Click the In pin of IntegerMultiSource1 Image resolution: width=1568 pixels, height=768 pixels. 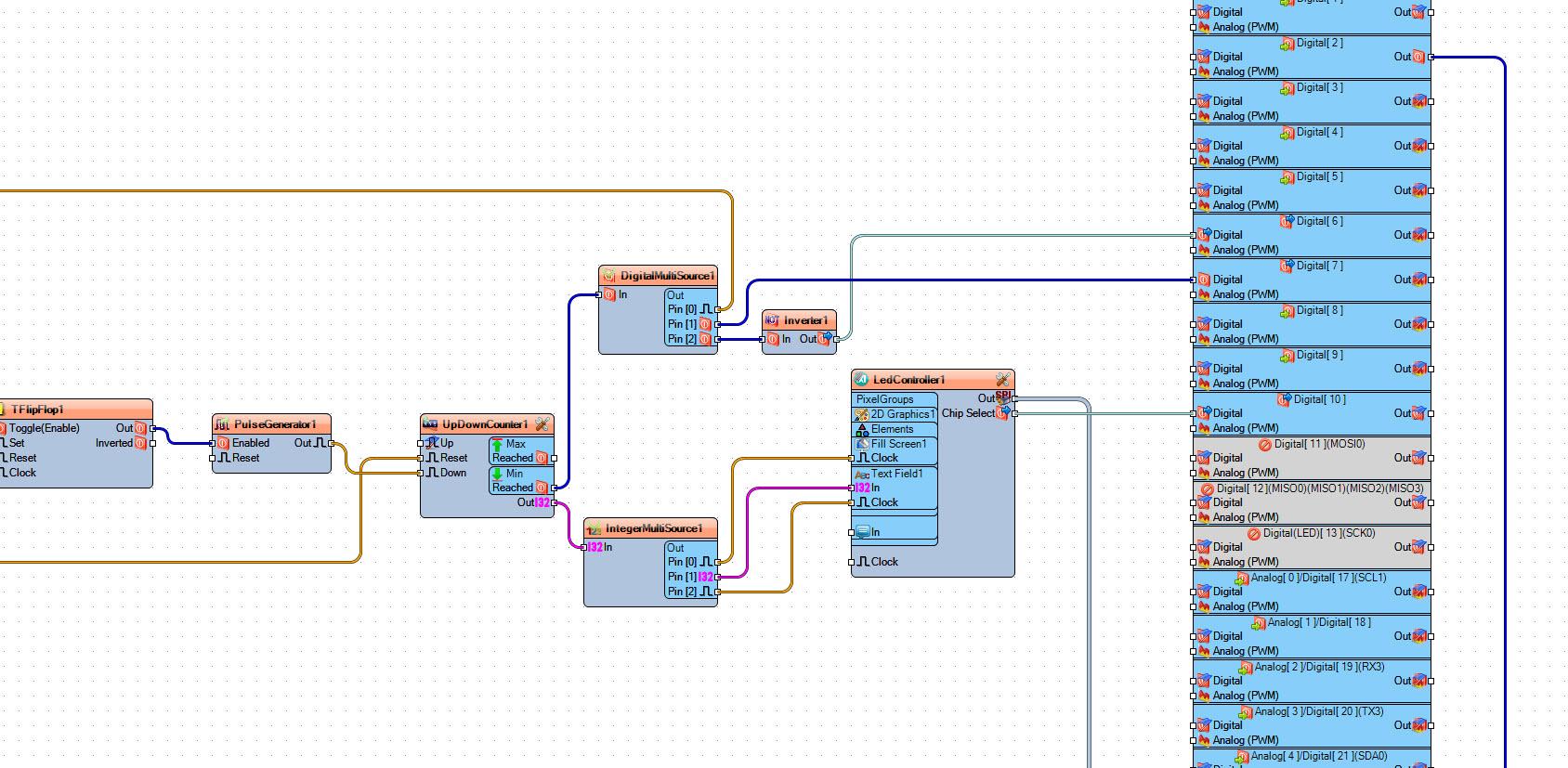point(601,547)
